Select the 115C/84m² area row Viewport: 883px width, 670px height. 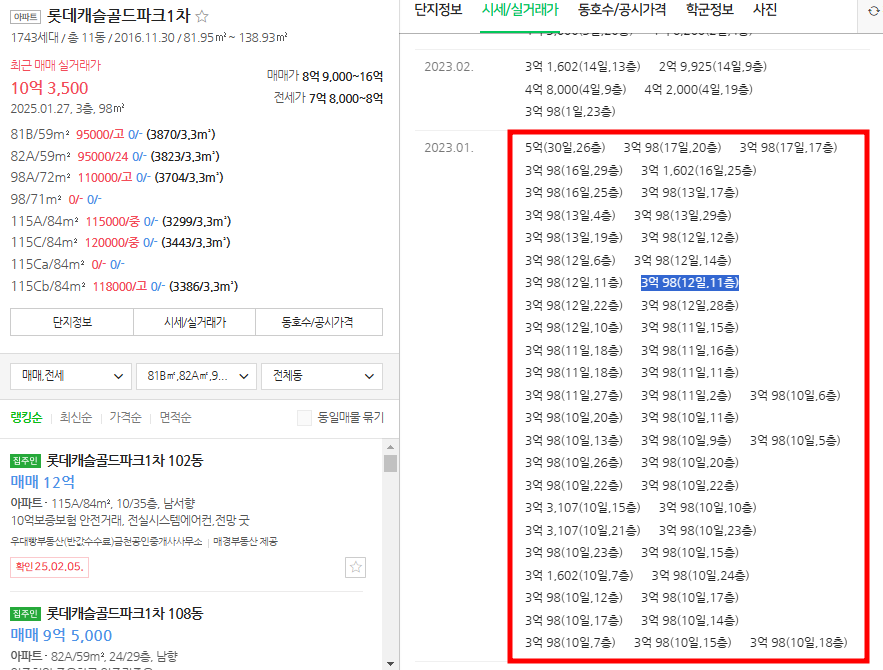click(121, 243)
